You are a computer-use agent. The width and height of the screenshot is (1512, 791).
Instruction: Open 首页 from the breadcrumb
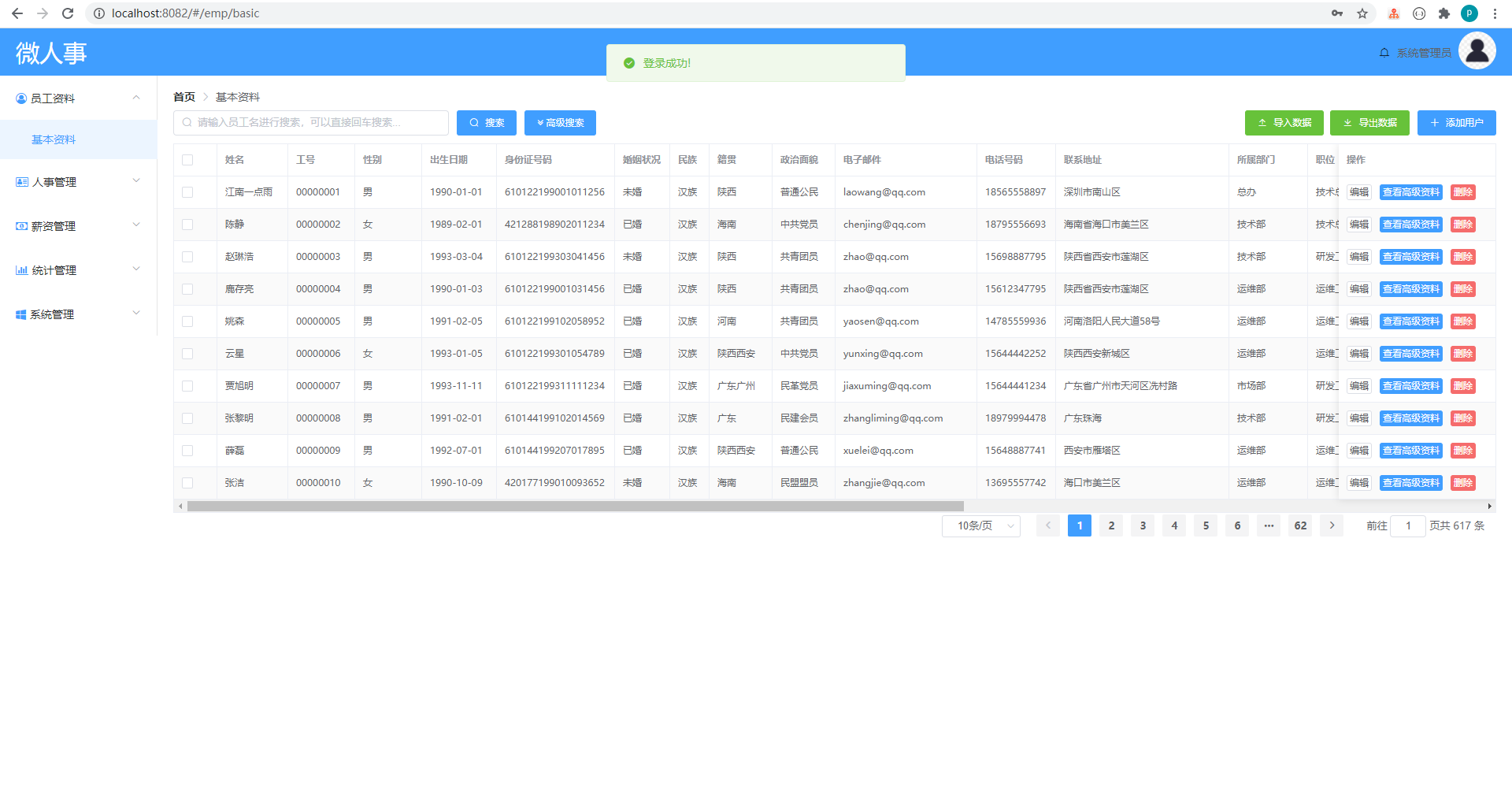click(183, 96)
